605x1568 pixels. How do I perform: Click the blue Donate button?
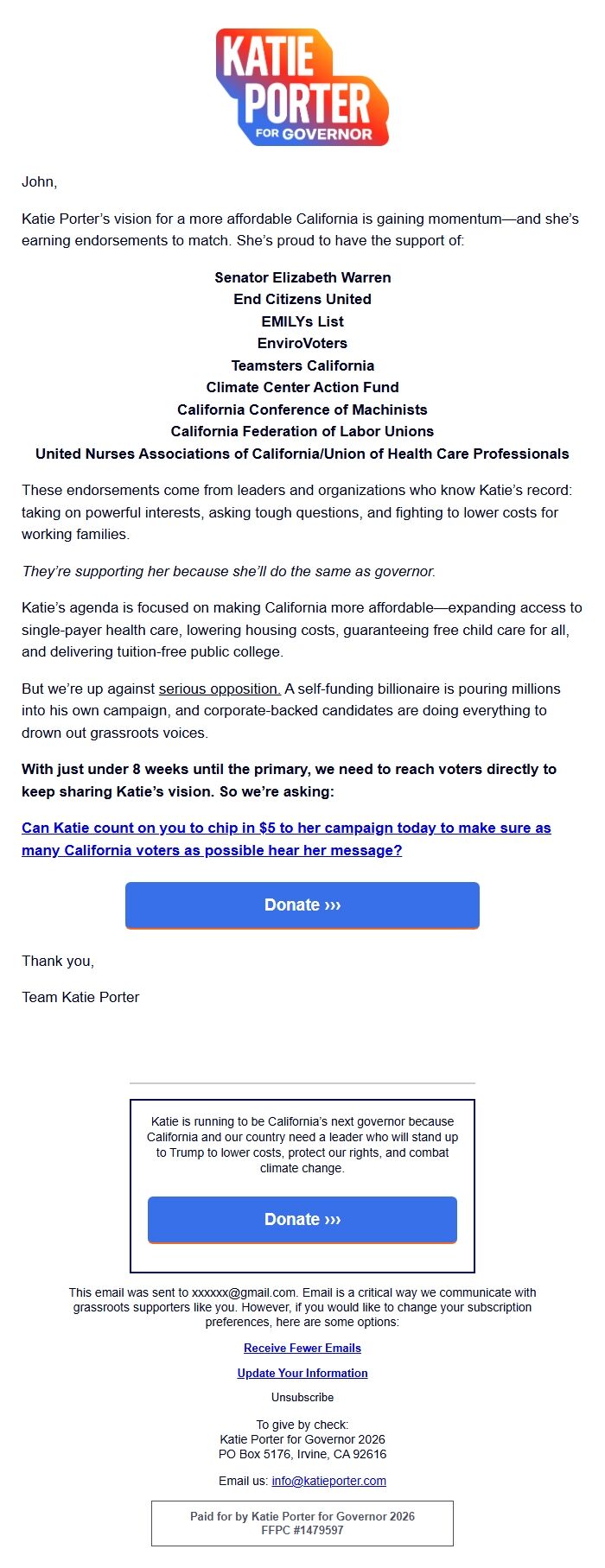pos(302,905)
